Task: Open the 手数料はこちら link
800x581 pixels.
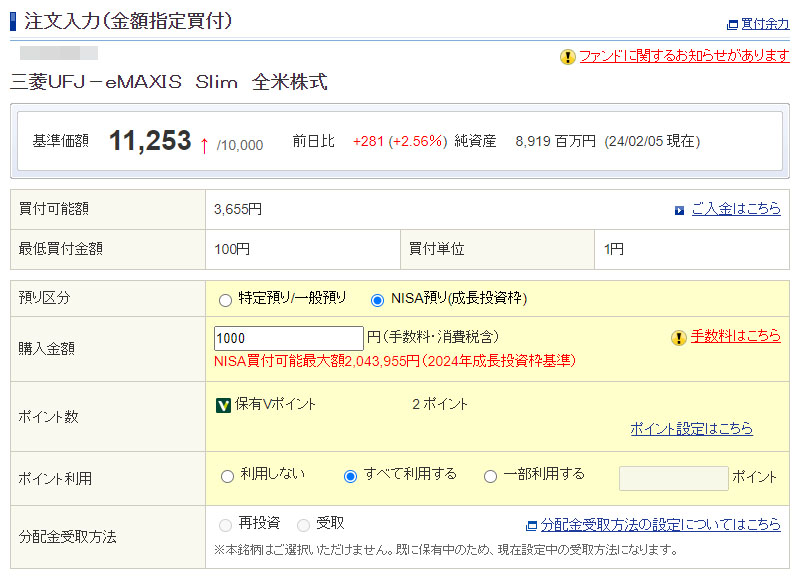Action: (x=736, y=337)
